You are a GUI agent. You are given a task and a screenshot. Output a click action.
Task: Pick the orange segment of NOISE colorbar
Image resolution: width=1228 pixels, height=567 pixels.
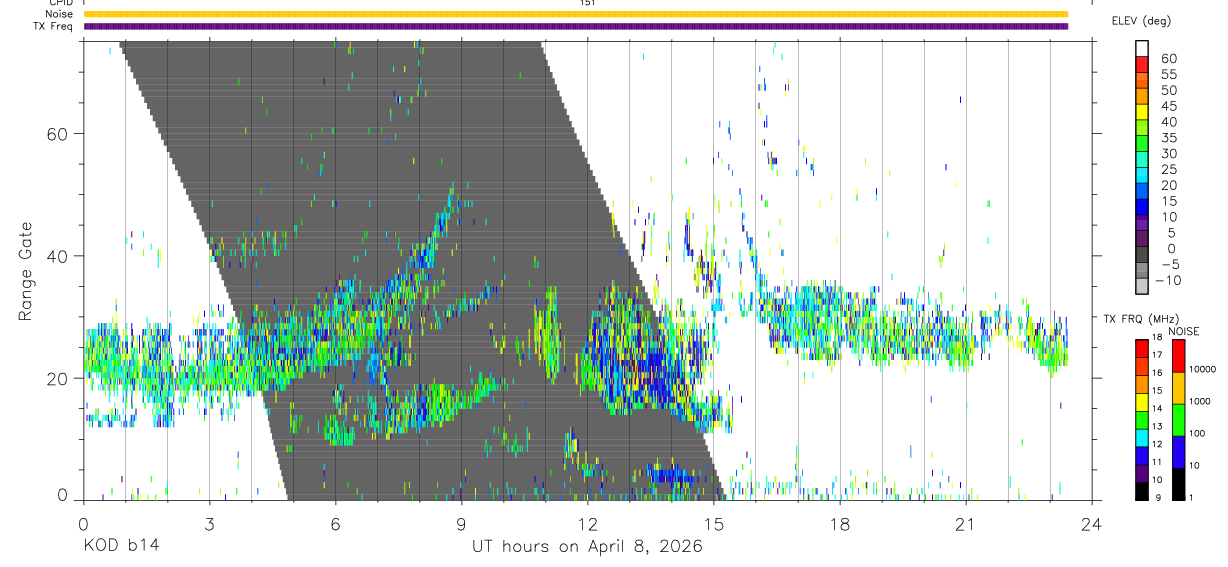[1177, 387]
